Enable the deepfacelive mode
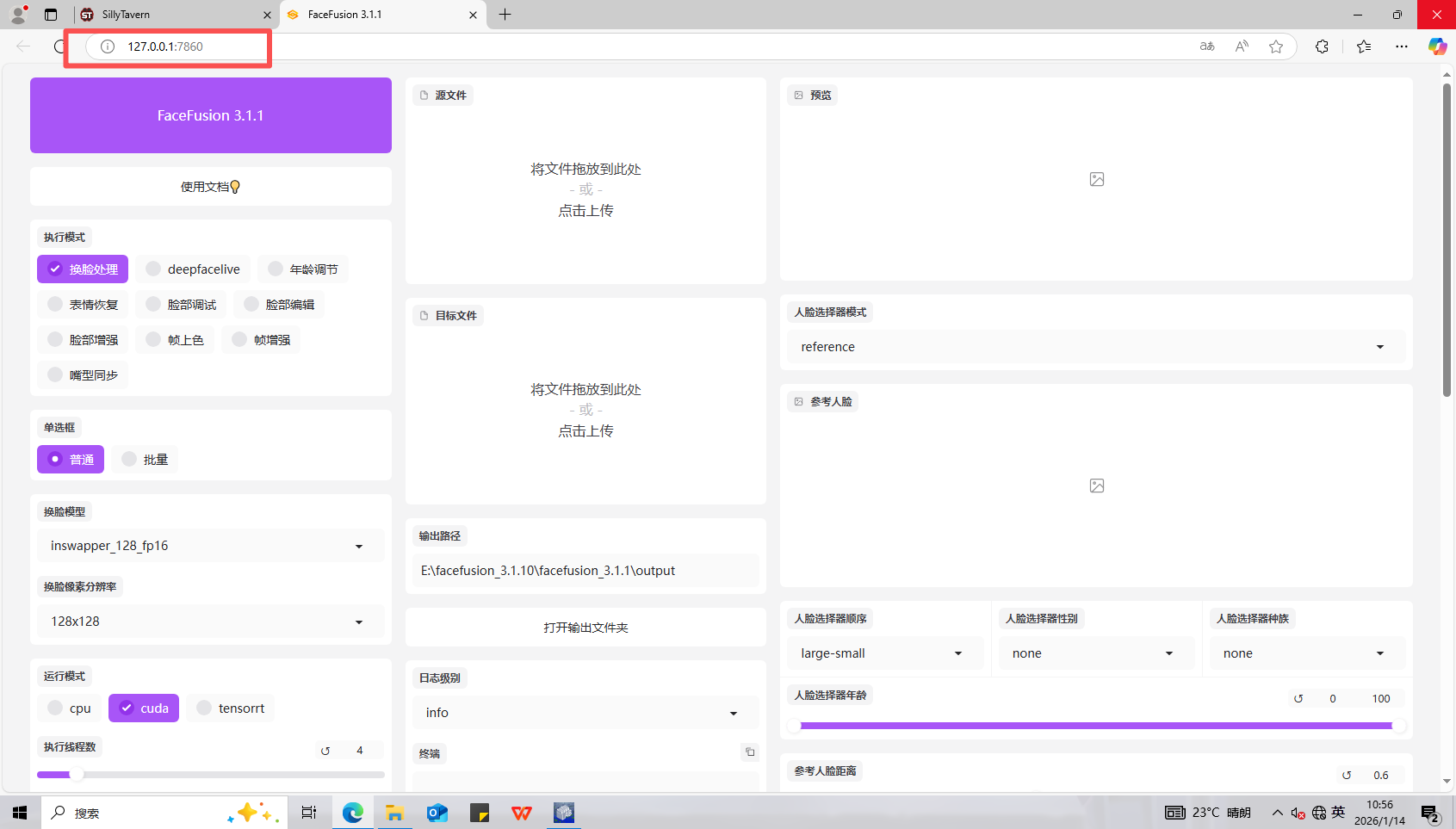Screen dimensions: 1456x829 tap(193, 269)
